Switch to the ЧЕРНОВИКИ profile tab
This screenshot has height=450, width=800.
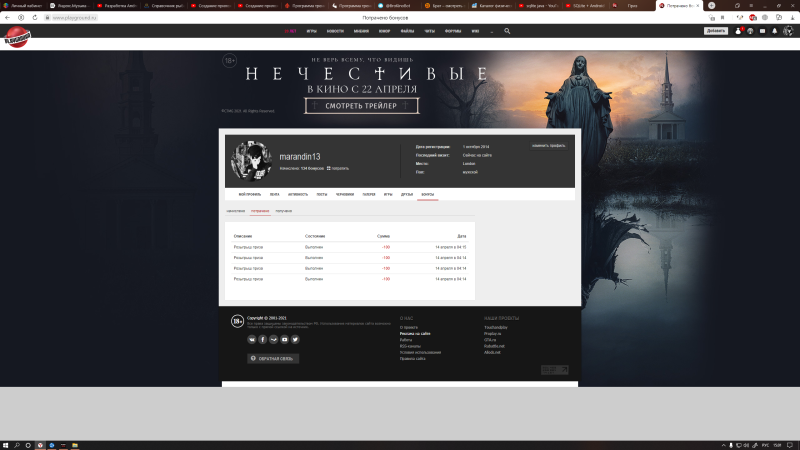tap(345, 194)
